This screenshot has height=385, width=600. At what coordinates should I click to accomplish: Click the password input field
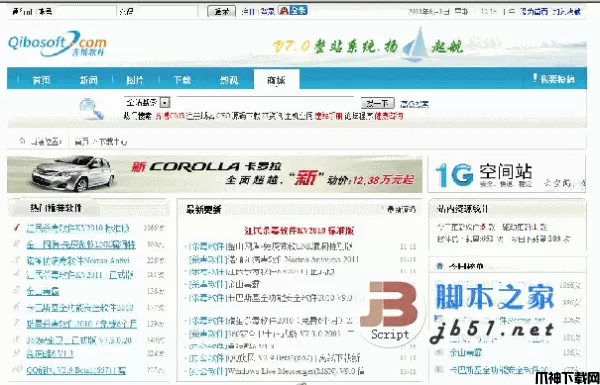click(165, 11)
